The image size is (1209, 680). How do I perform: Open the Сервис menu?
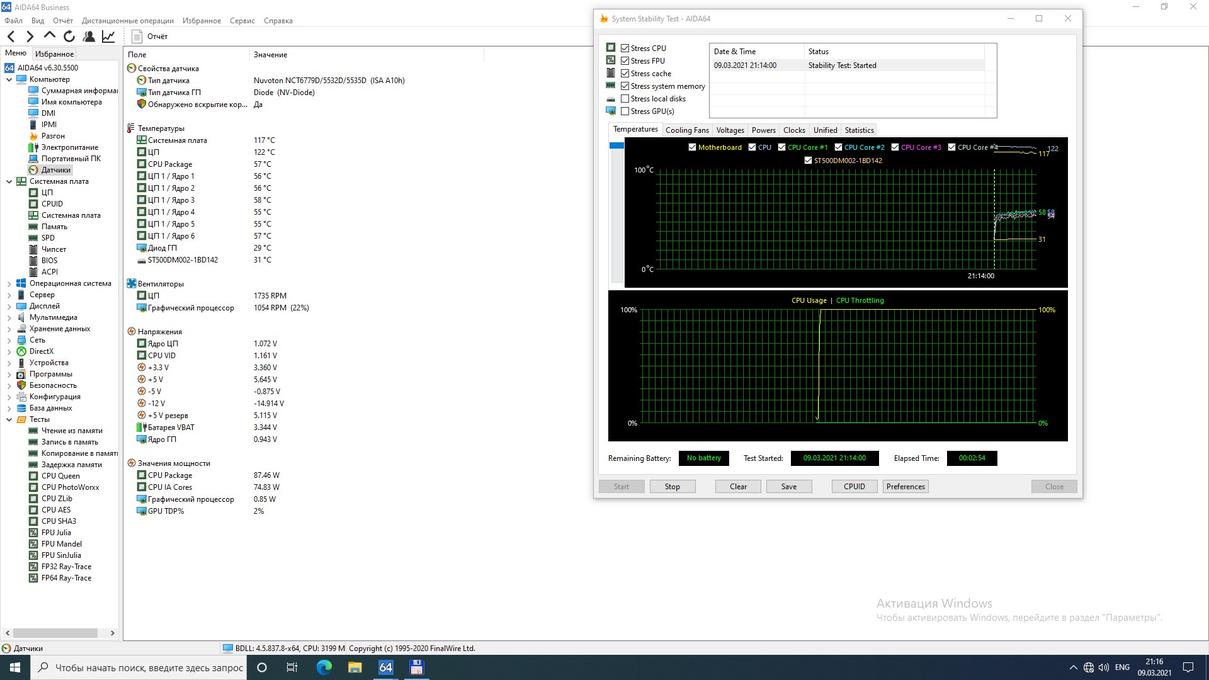click(242, 20)
